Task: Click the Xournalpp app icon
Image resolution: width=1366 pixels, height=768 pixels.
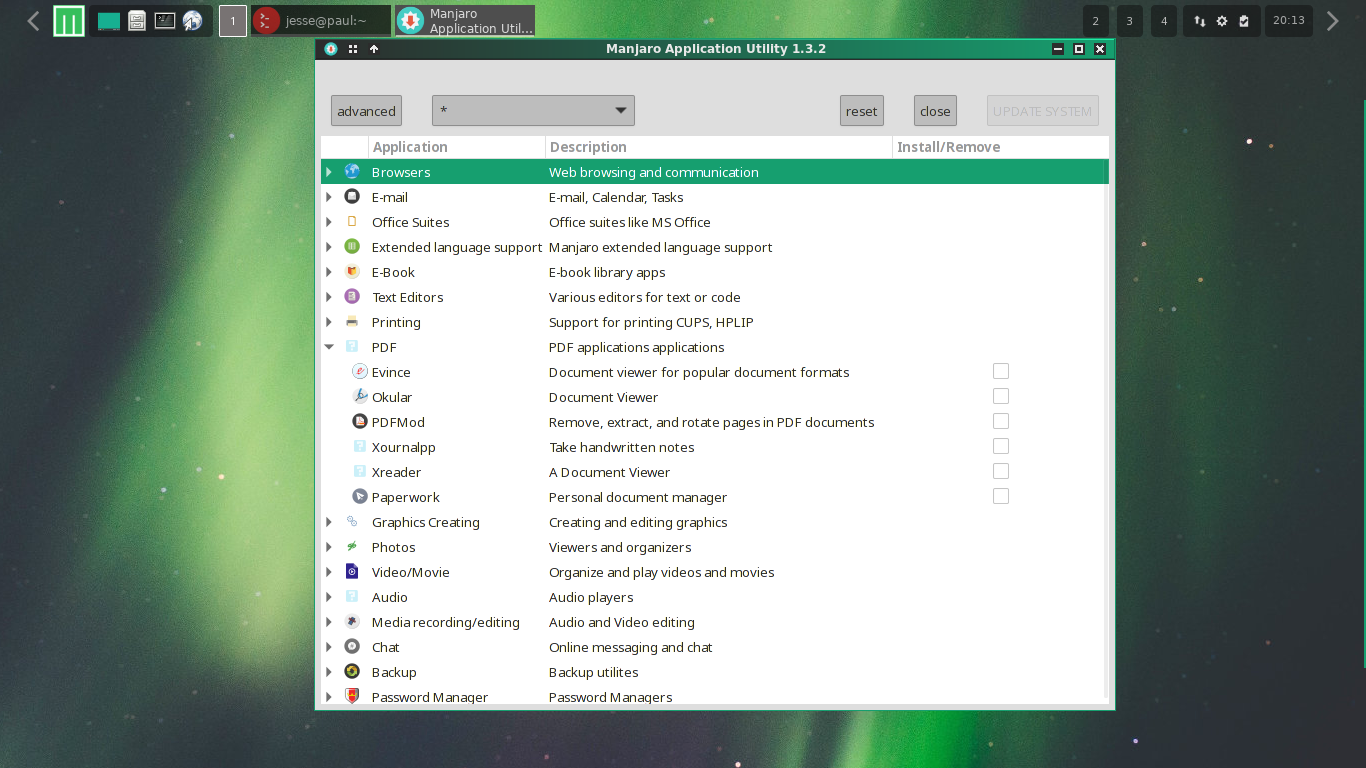Action: click(360, 447)
